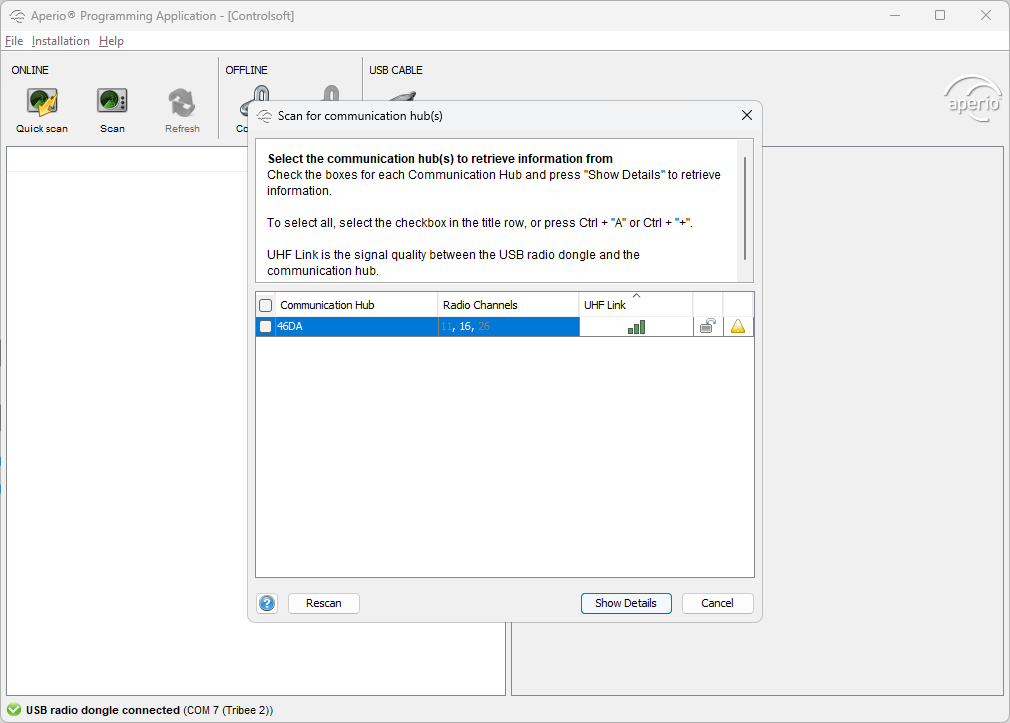Click the Radio Channels column header
The height and width of the screenshot is (723, 1010).
point(508,305)
